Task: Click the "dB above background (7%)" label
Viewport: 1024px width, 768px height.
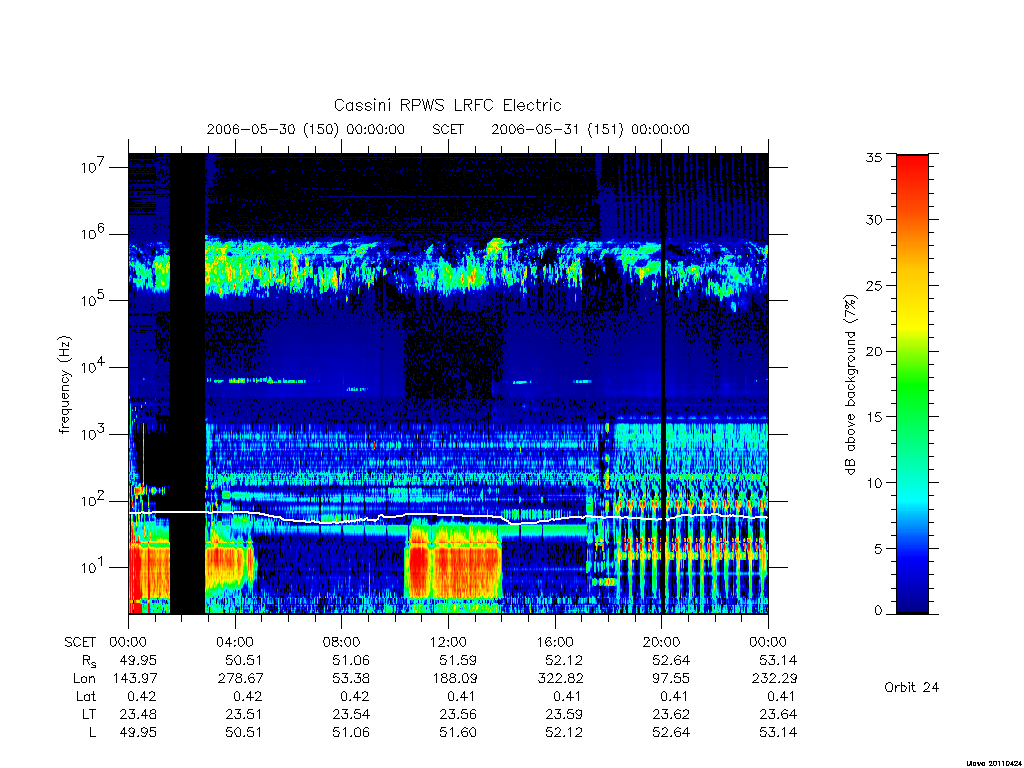Action: [x=850, y=384]
